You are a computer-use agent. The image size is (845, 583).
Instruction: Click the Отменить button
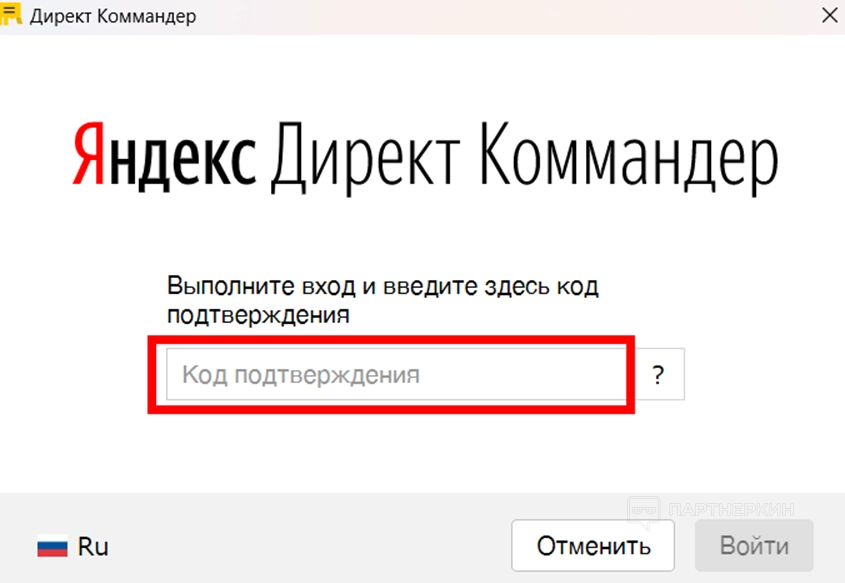pos(593,545)
